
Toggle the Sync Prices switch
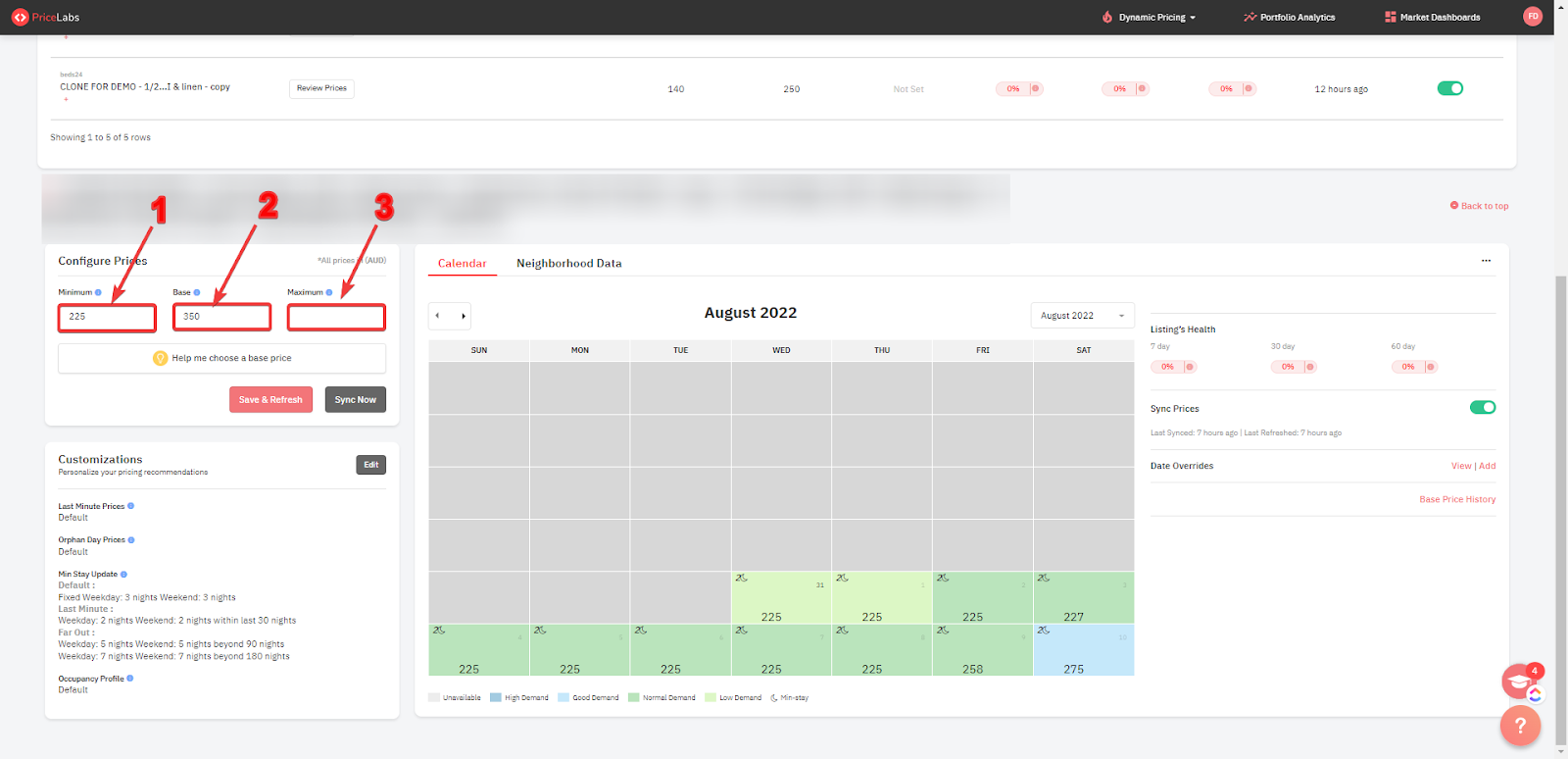1483,407
